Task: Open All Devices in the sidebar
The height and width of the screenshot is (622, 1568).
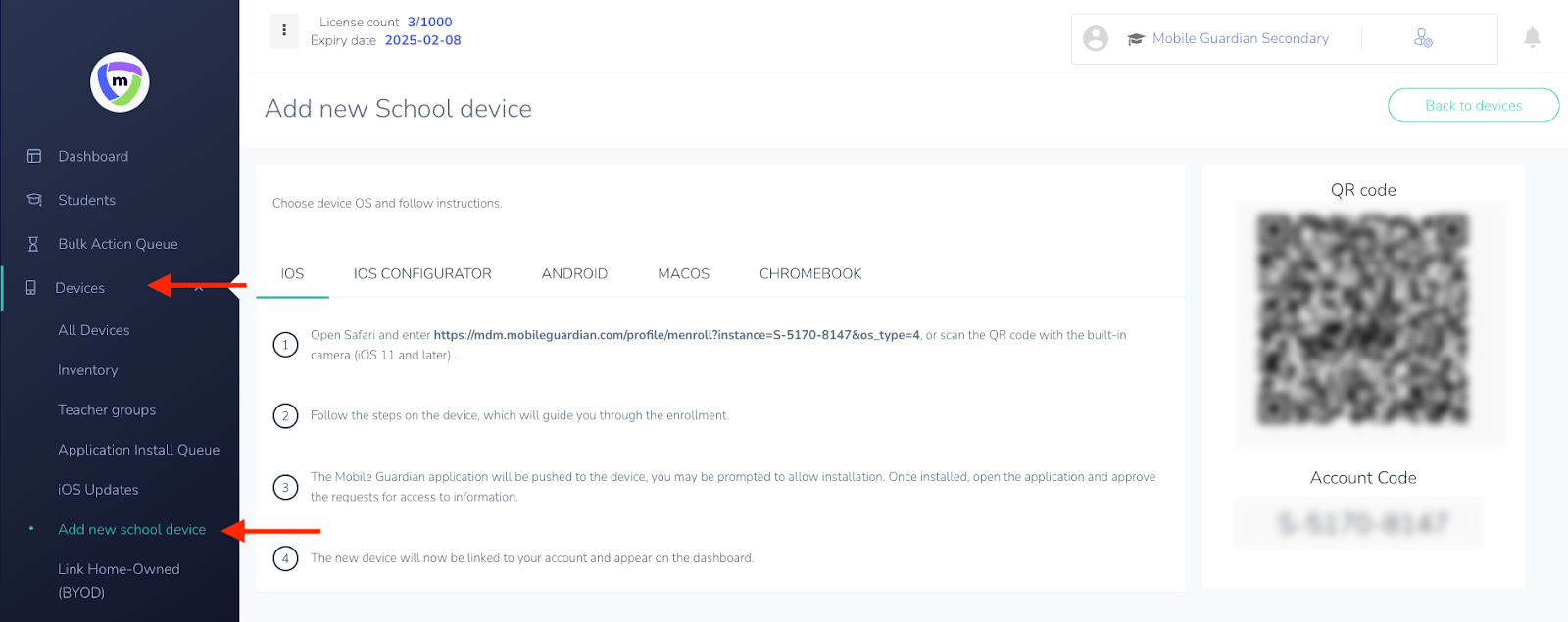Action: [x=94, y=330]
